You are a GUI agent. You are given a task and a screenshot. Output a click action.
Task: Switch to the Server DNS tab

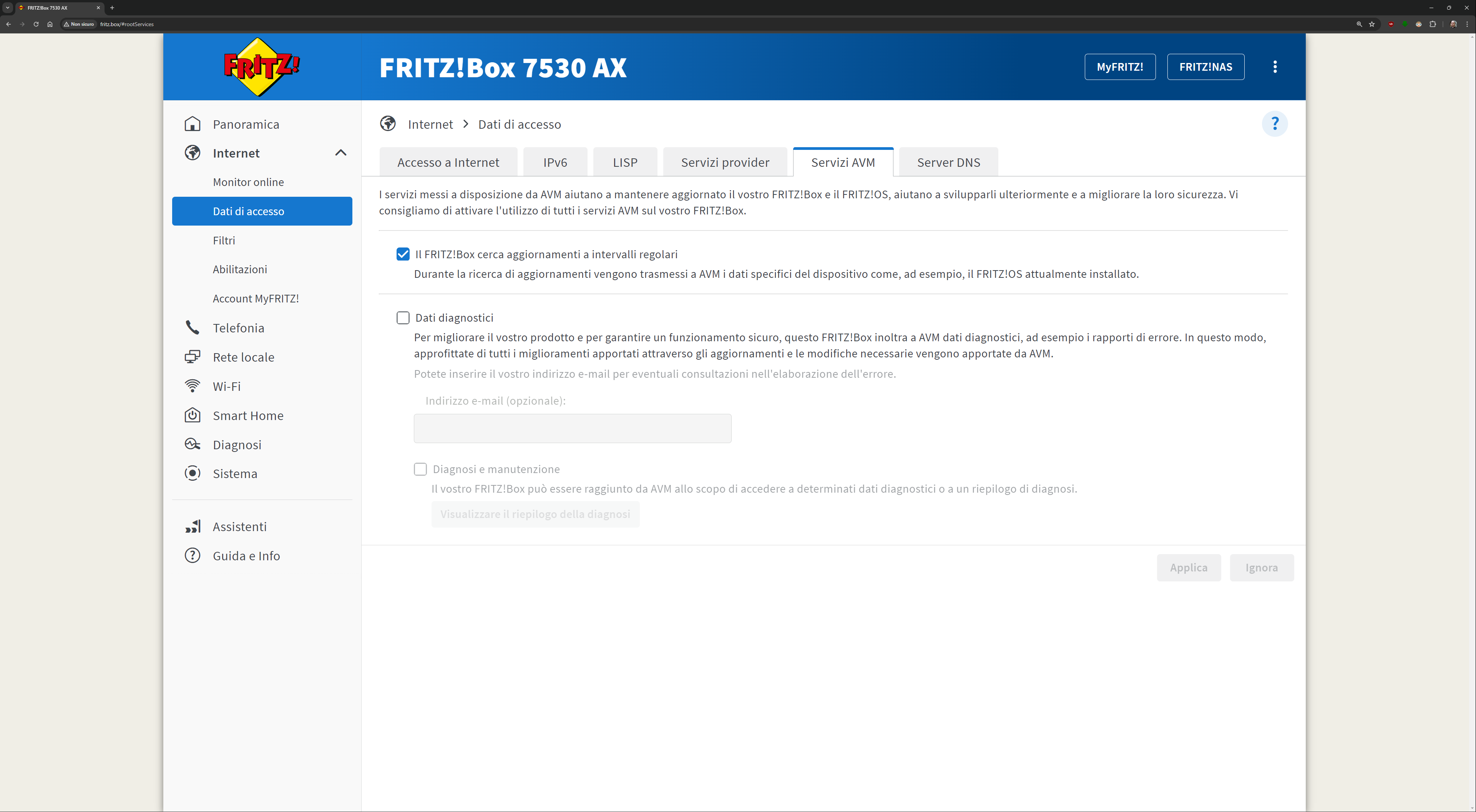pos(948,163)
